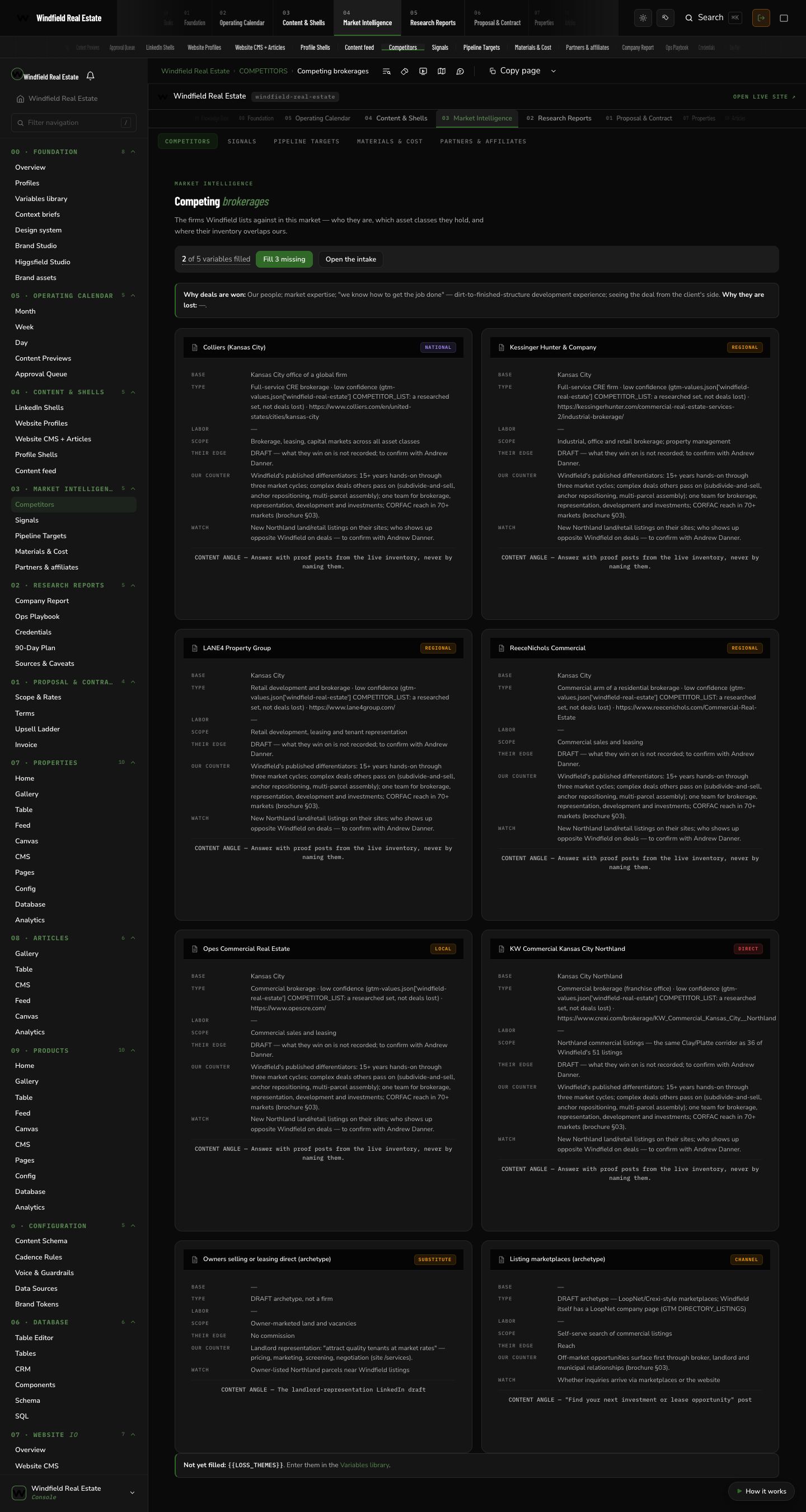Collapse the 05 Operating Calendar sidebar section
This screenshot has width=806, height=1512.
coord(133,296)
